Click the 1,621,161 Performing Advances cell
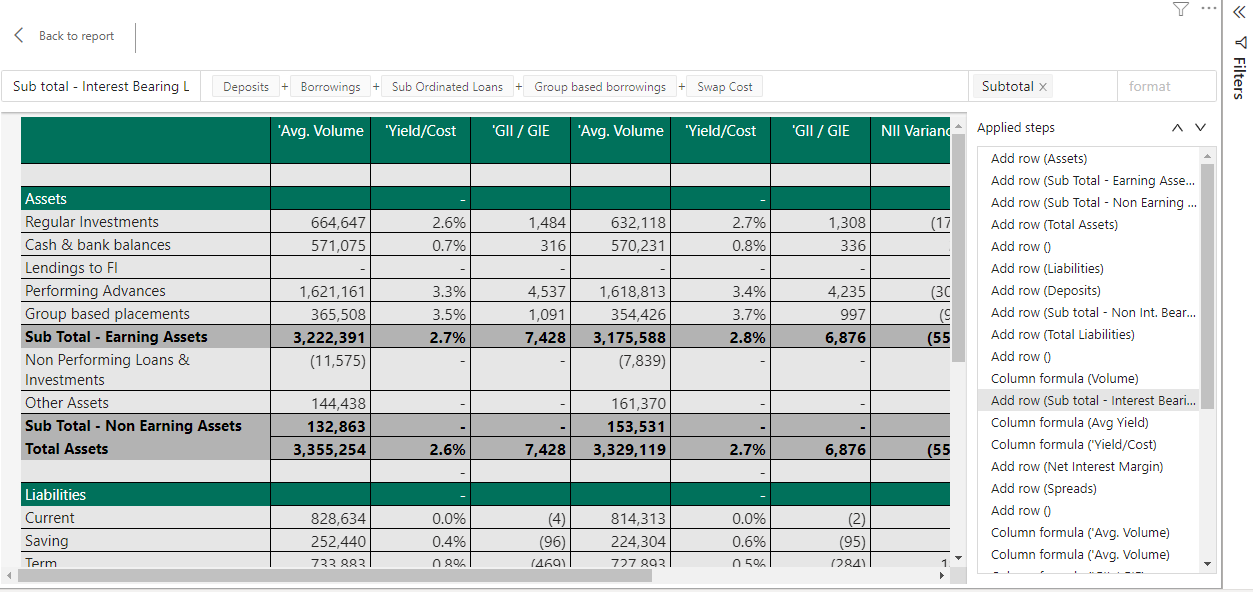This screenshot has height=592, width=1253. click(320, 292)
